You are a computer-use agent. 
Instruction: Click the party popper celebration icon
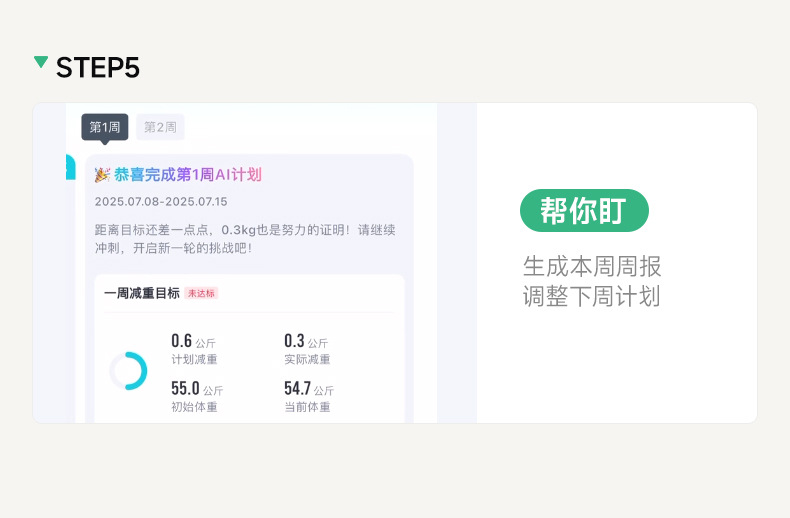click(x=102, y=175)
